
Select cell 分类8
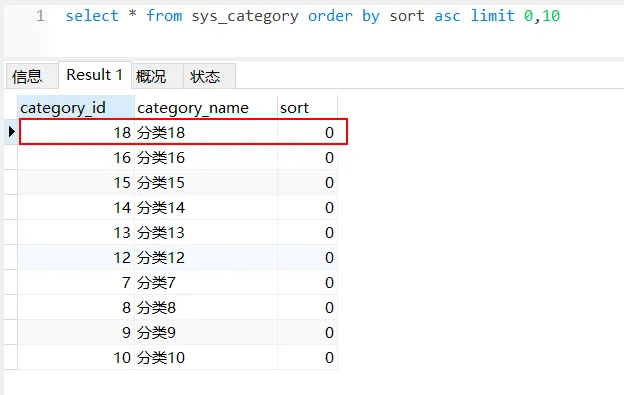(x=206, y=307)
